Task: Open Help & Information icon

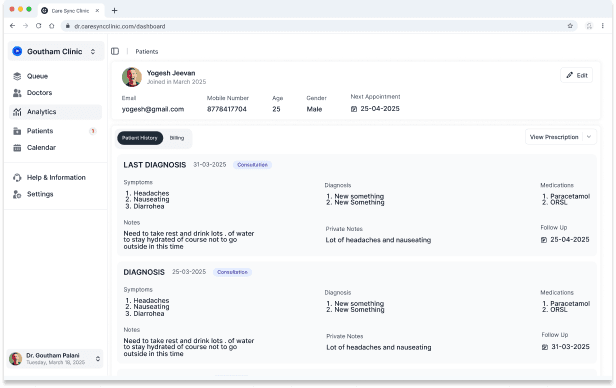Action: point(17,178)
